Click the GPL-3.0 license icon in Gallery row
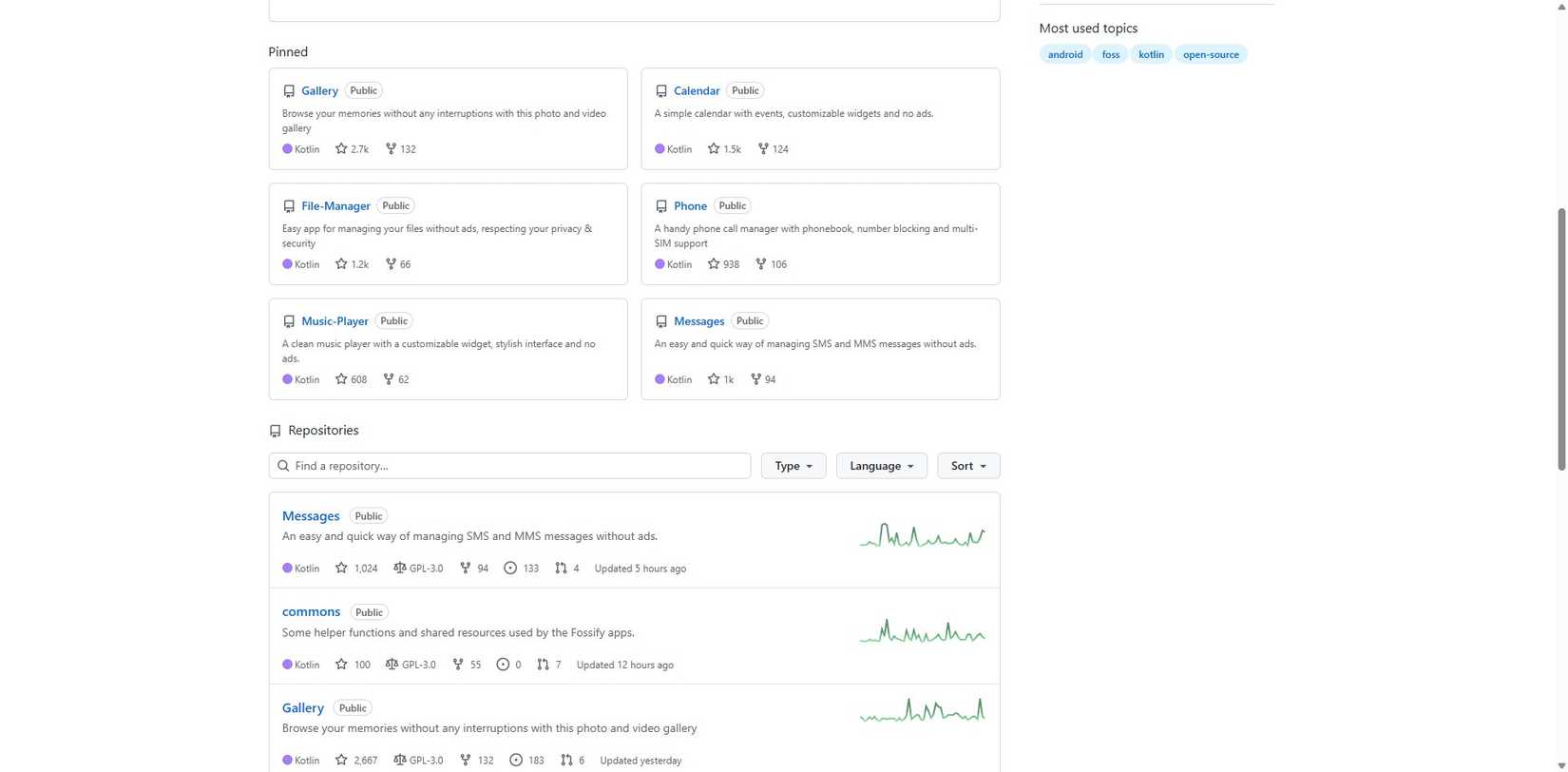The height and width of the screenshot is (772, 1568). click(400, 761)
